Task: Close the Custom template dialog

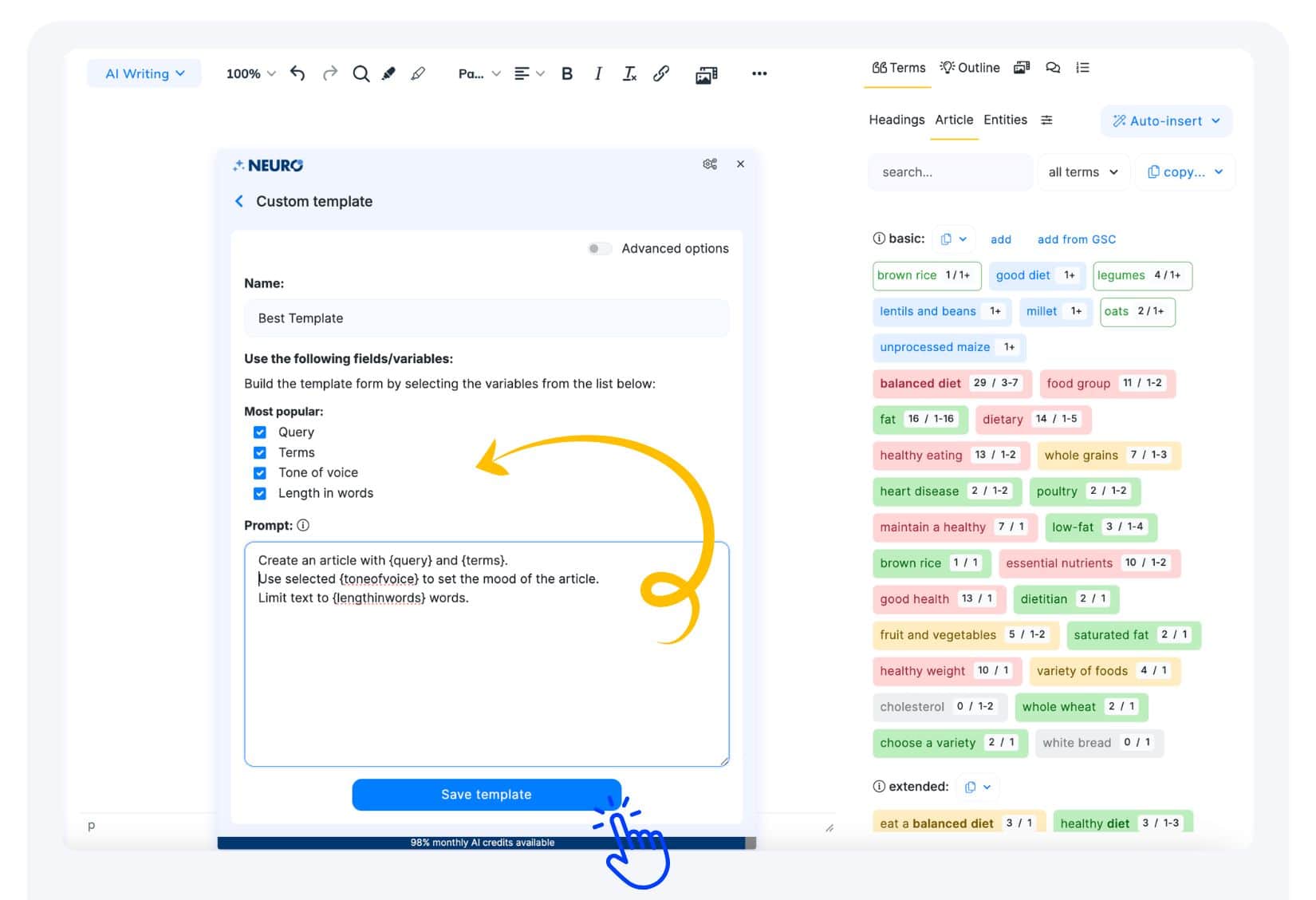Action: click(740, 164)
